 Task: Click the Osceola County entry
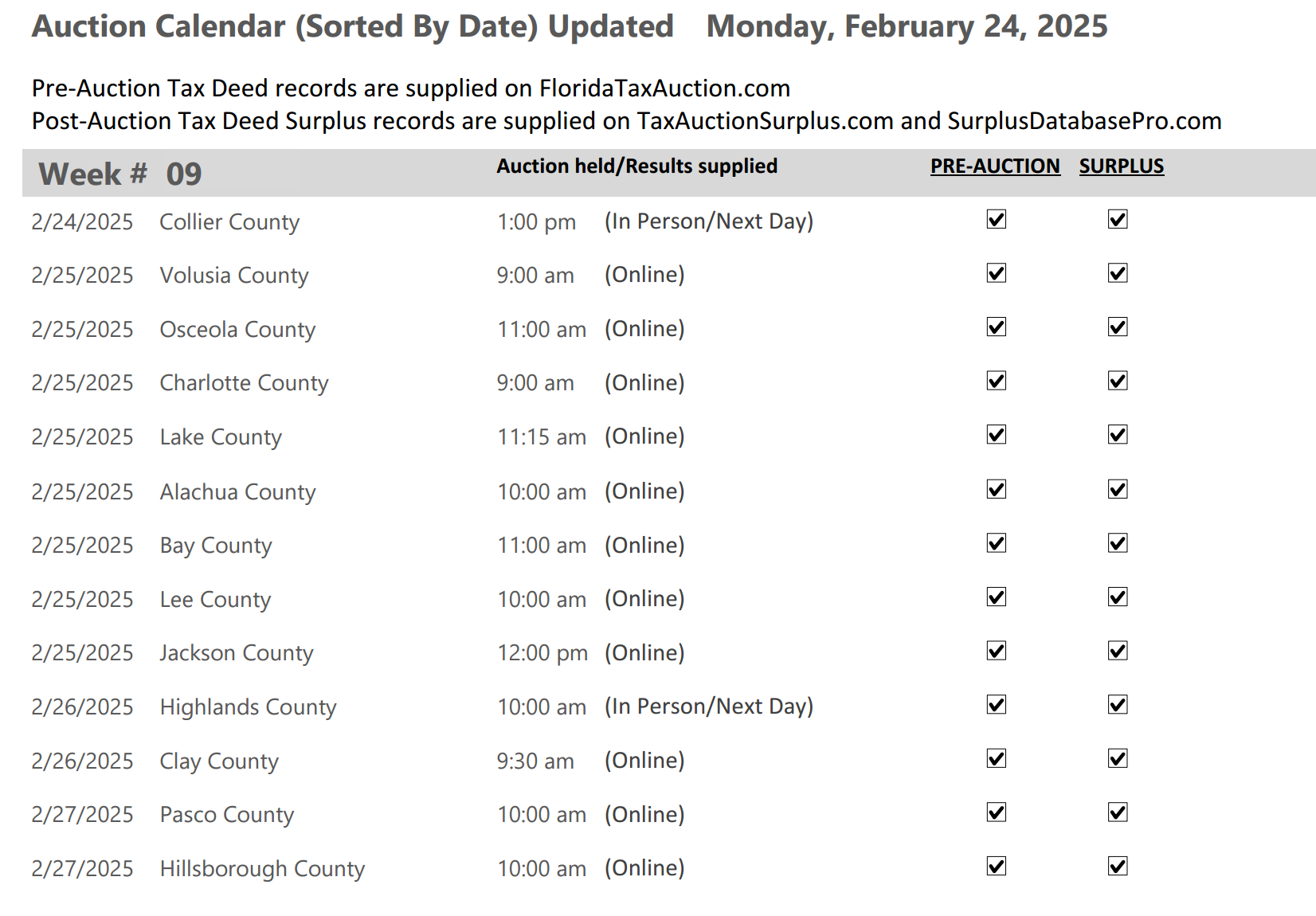click(x=237, y=330)
